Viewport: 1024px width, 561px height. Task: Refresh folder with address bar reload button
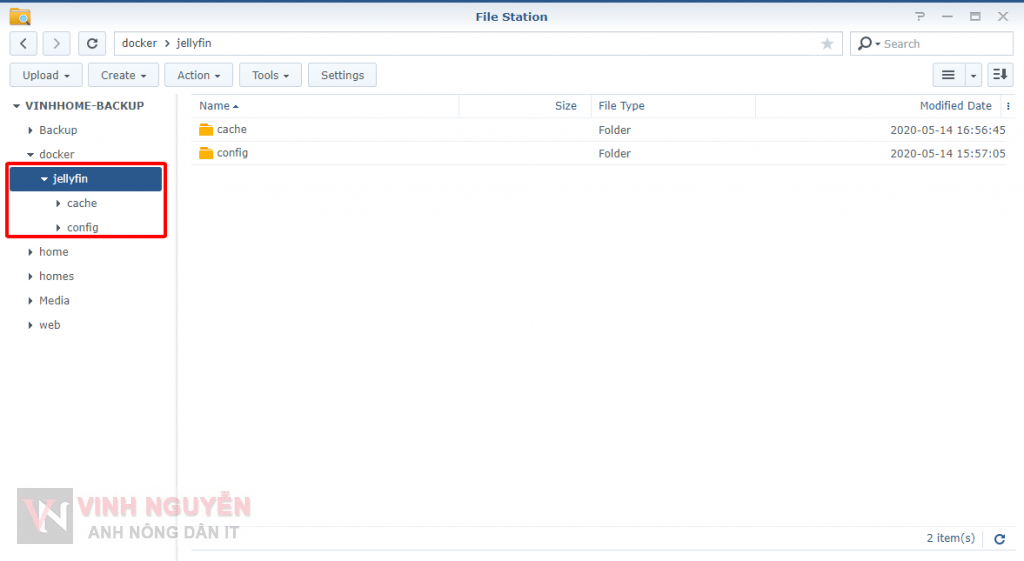tap(92, 44)
